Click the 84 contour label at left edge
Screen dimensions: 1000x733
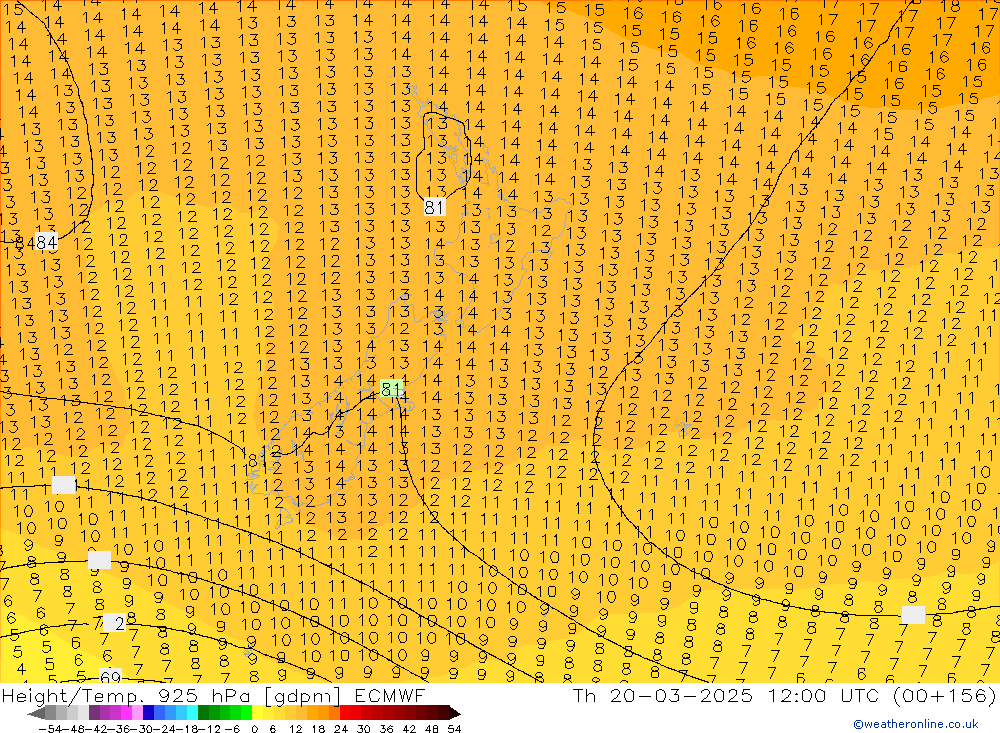coord(46,242)
